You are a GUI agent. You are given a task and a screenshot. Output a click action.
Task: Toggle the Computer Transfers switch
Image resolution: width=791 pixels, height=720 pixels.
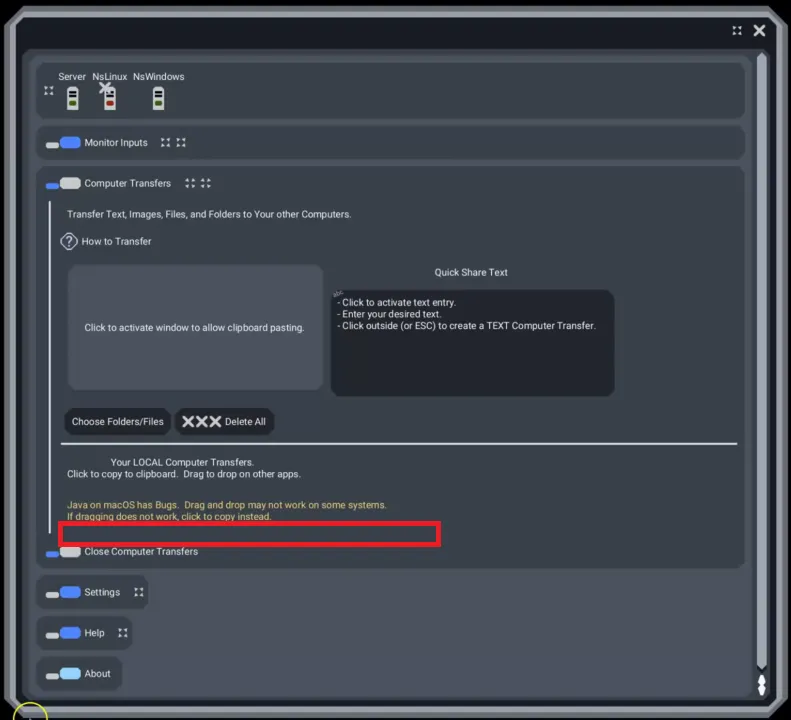pyautogui.click(x=63, y=184)
